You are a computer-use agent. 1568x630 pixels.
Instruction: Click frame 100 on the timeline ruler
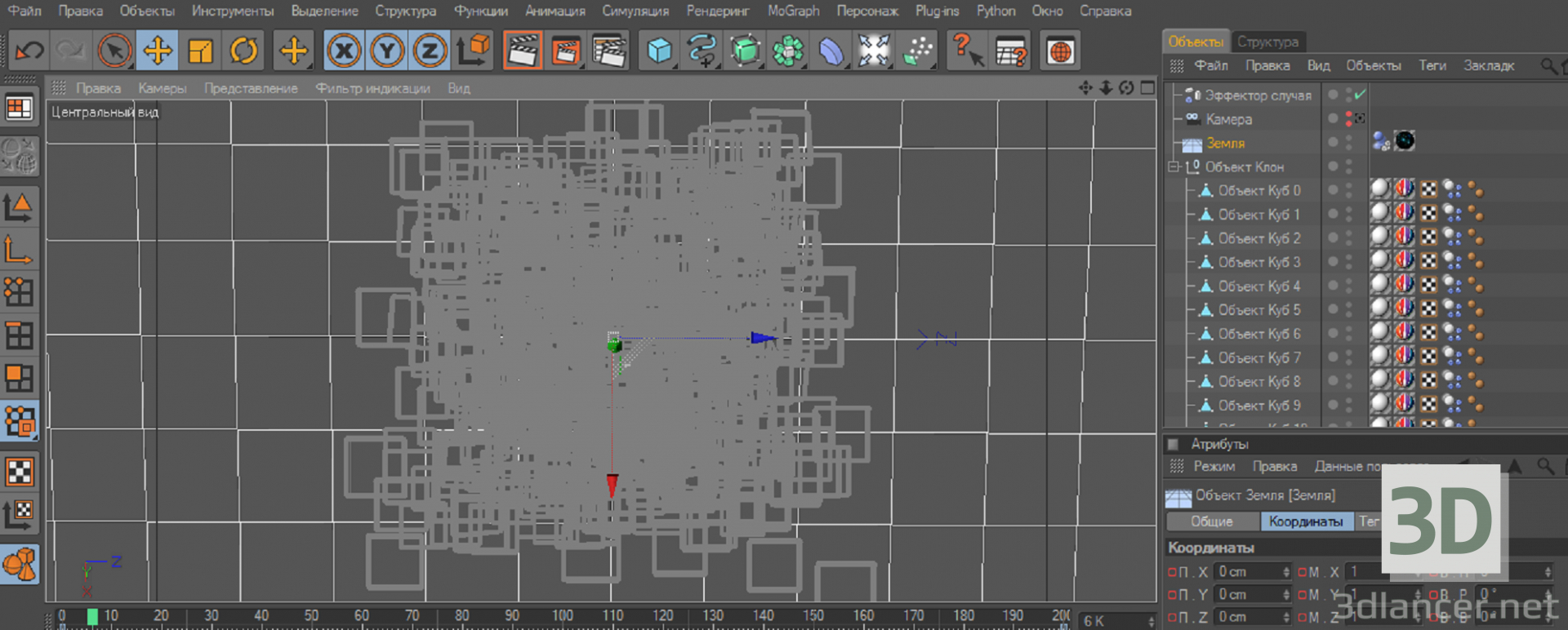click(x=562, y=615)
